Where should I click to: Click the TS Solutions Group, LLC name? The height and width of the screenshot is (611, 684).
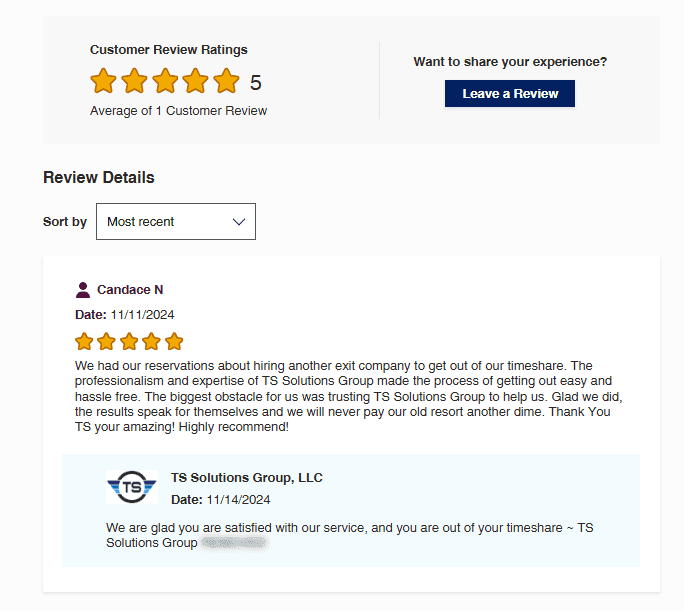[247, 478]
